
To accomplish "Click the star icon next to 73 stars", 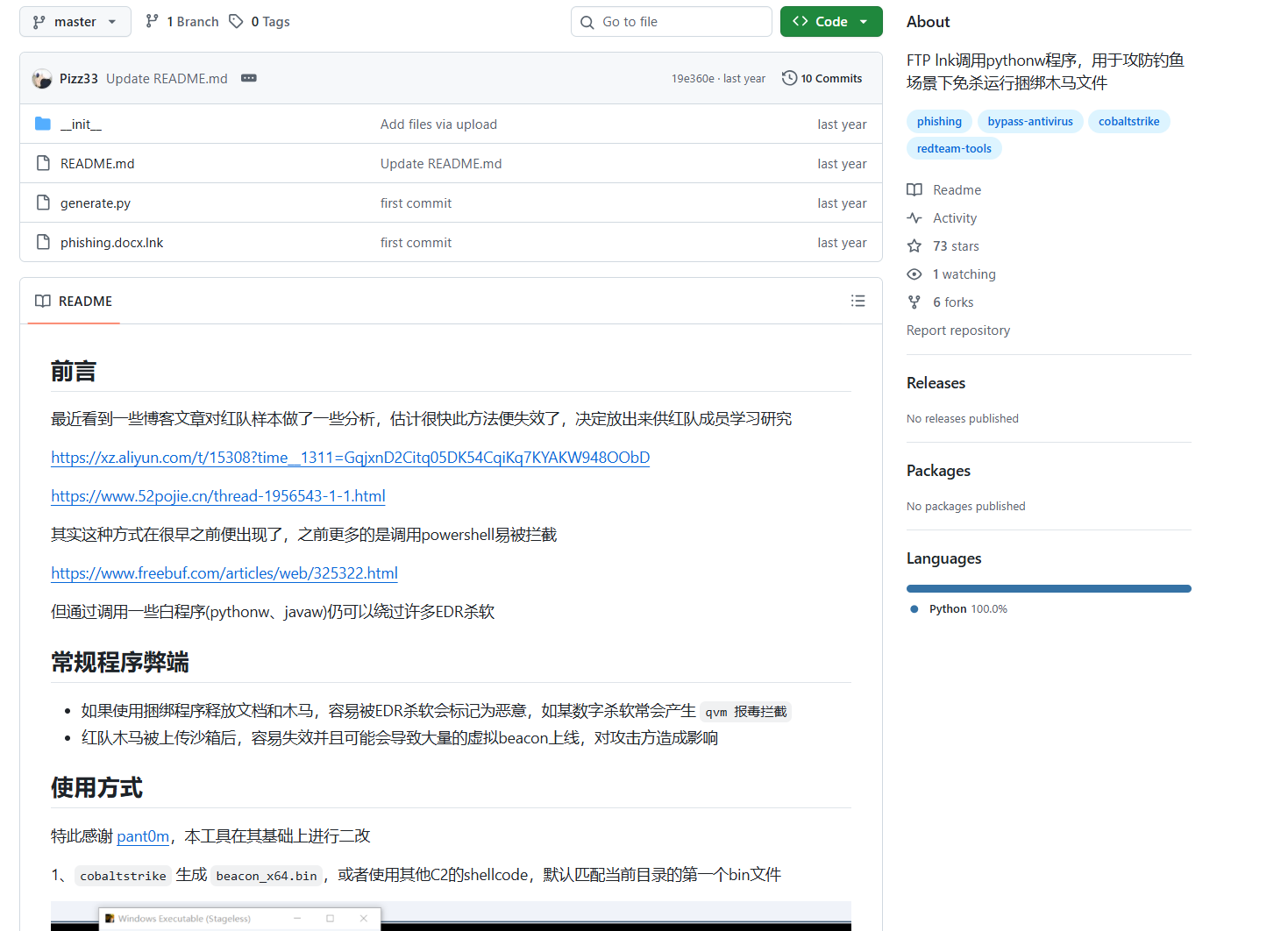I will (914, 245).
